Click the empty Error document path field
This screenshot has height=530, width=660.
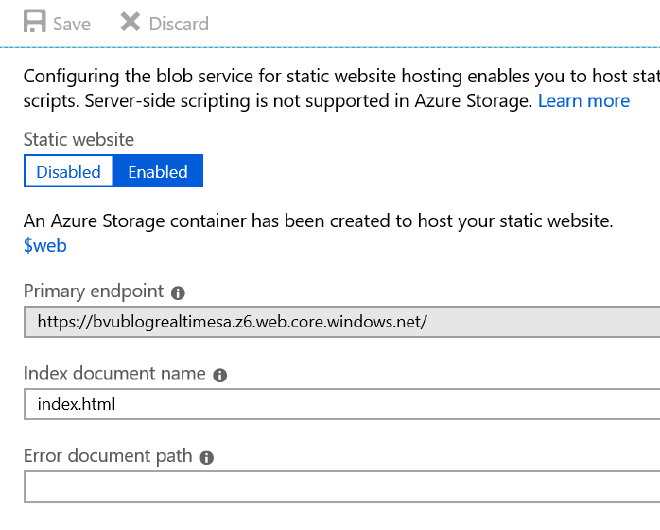point(340,487)
